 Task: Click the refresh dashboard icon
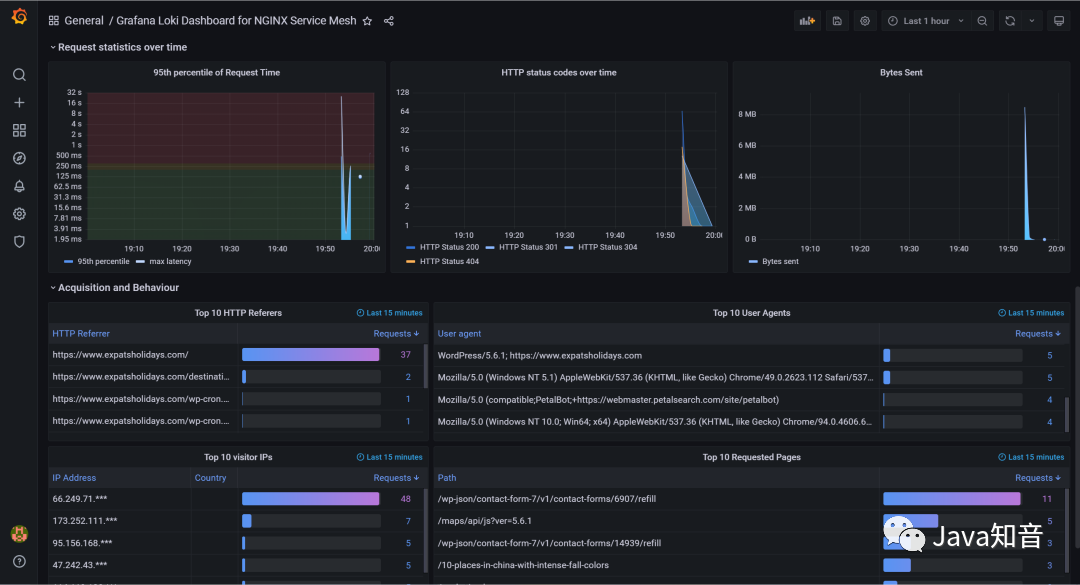(x=1010, y=21)
